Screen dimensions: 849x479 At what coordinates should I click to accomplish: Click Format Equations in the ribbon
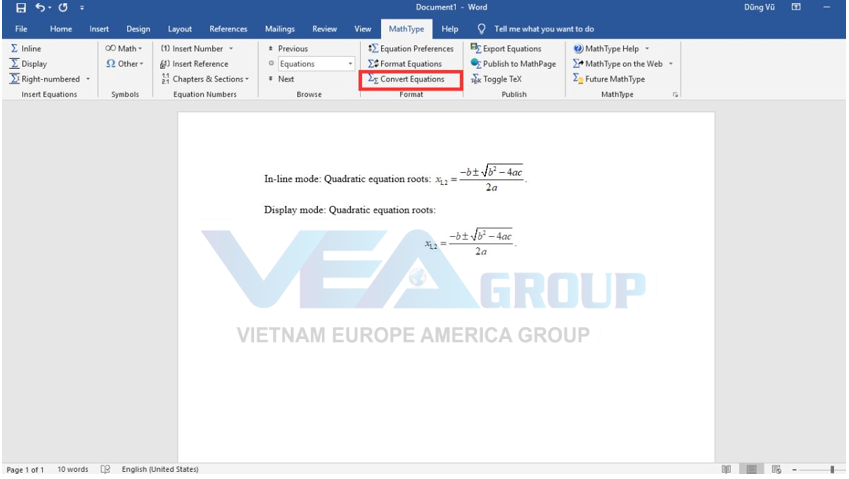point(410,64)
